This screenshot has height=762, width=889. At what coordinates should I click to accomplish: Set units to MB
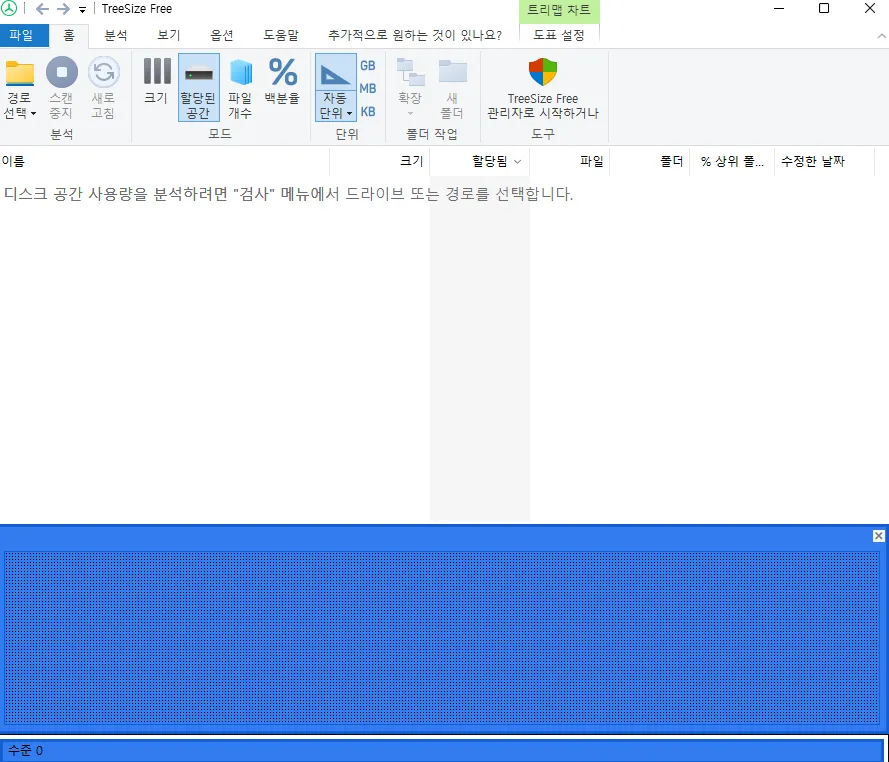pos(367,88)
